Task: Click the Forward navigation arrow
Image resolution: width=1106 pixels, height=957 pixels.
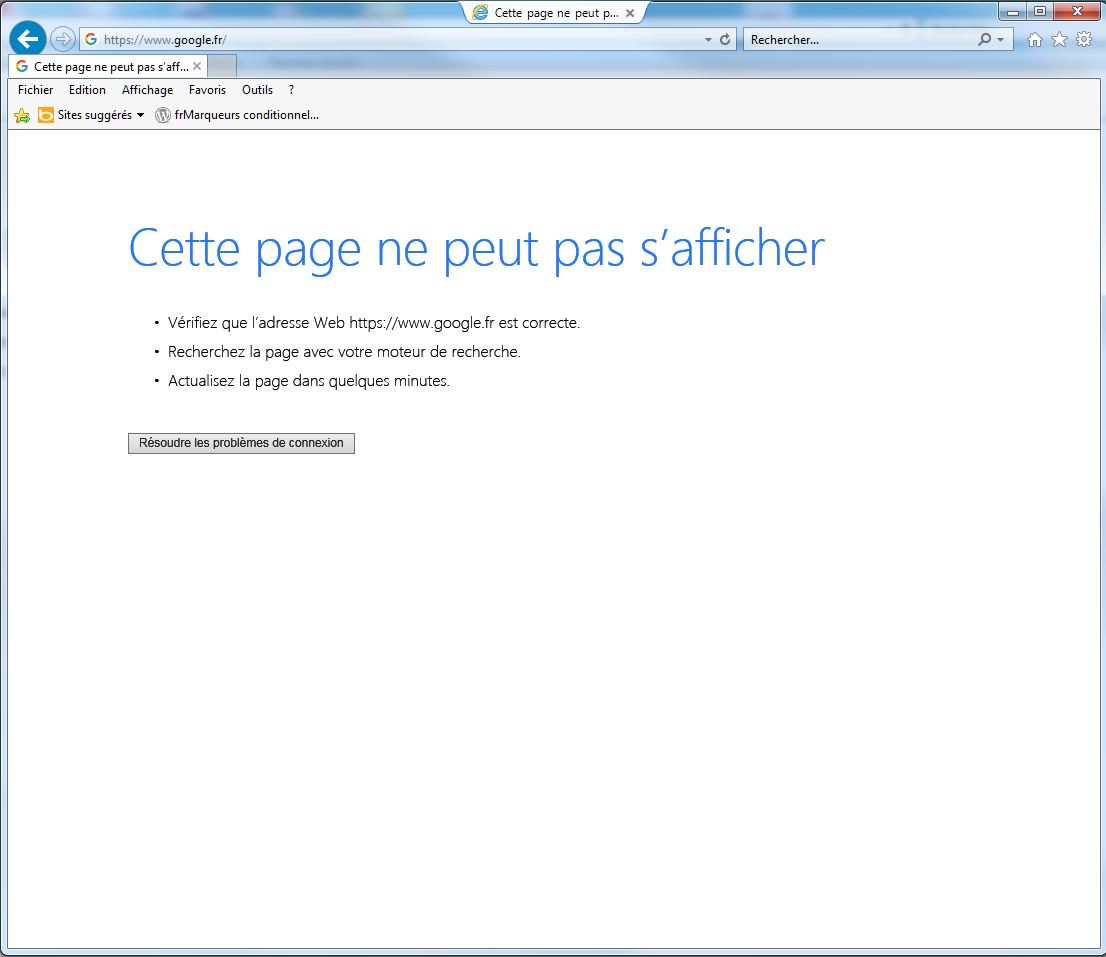Action: click(x=63, y=39)
